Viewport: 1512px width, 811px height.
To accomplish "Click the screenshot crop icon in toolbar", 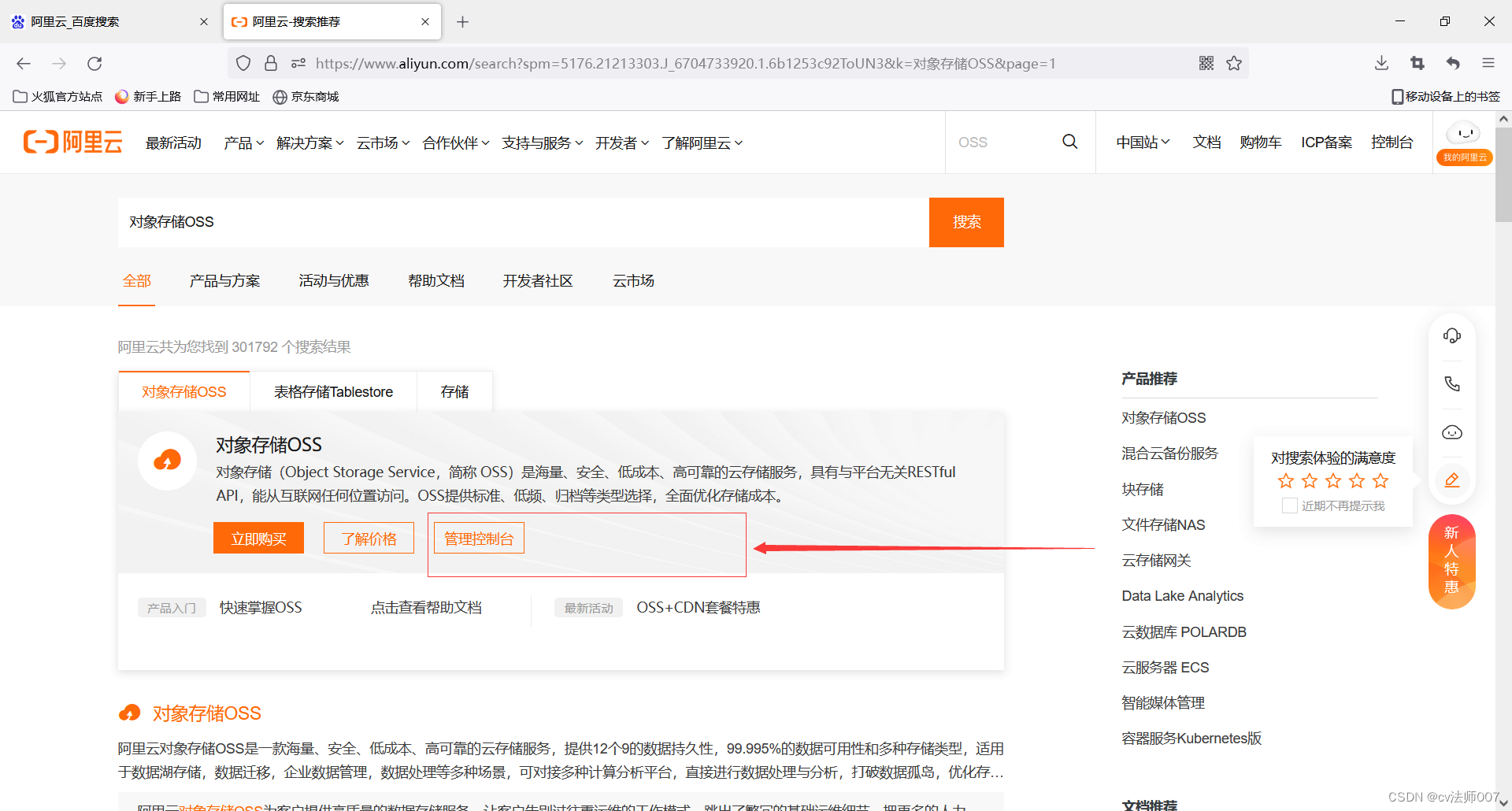I will point(1417,63).
